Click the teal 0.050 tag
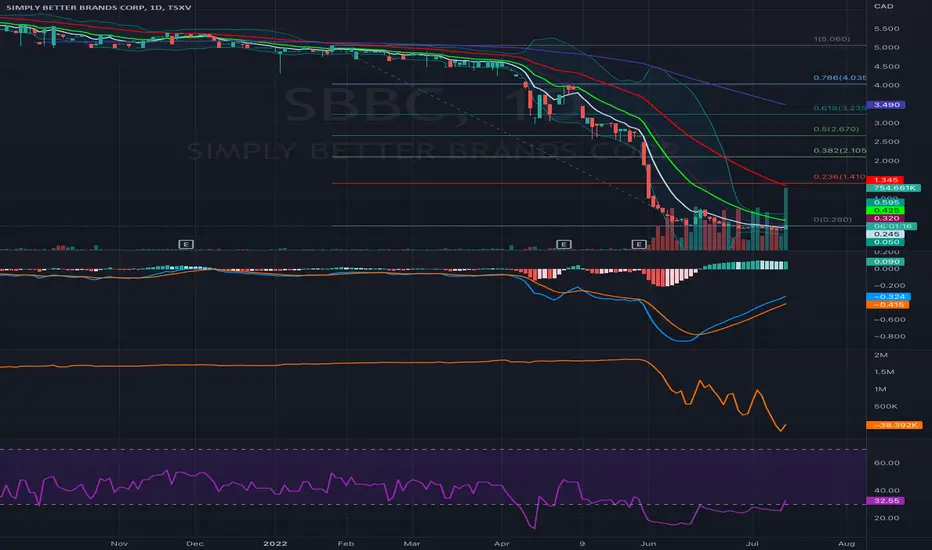Screen dimensions: 932x550 (886, 242)
